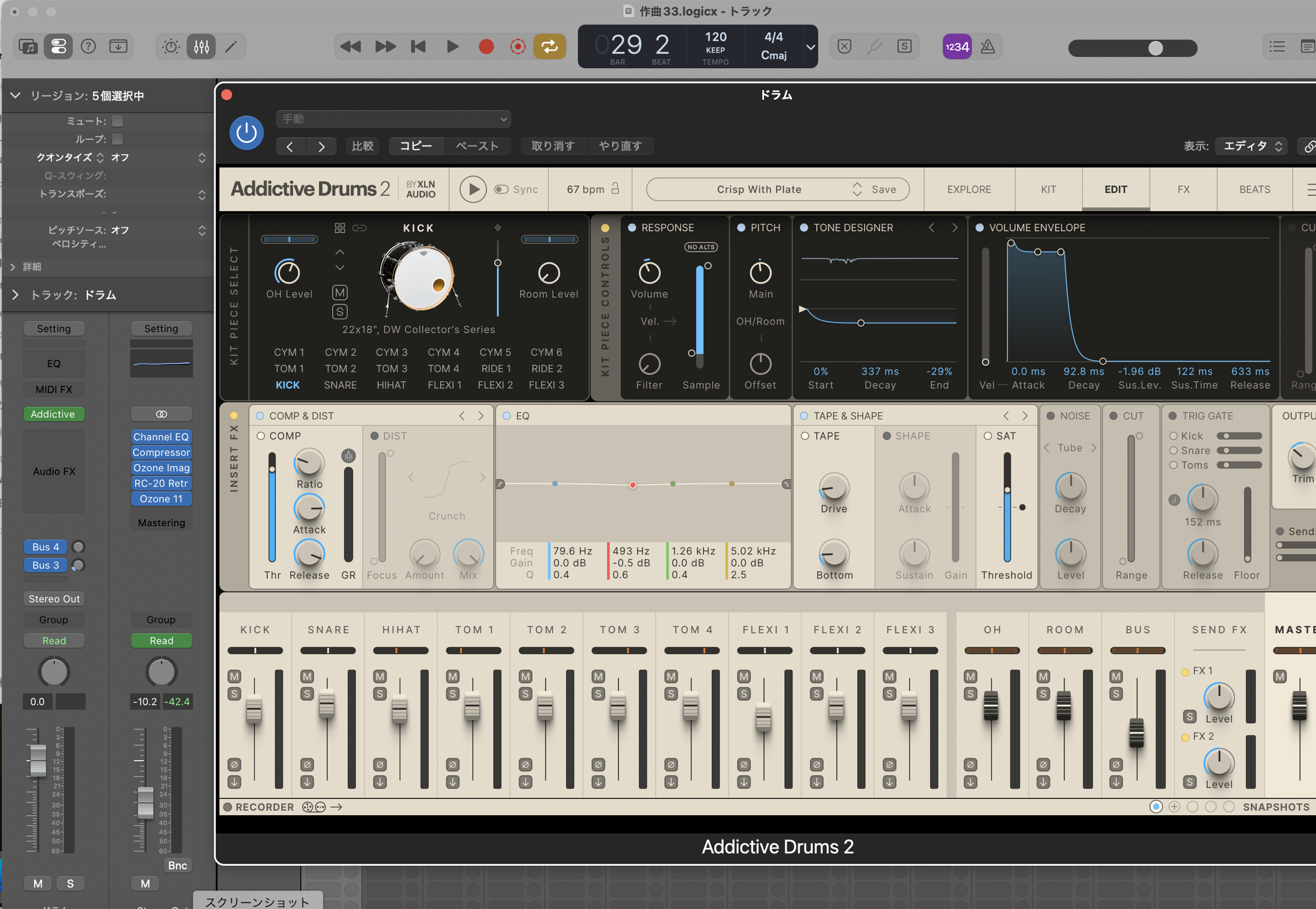This screenshot has height=909, width=1316.
Task: Collapse the リージョン inspector section
Action: coord(16,96)
